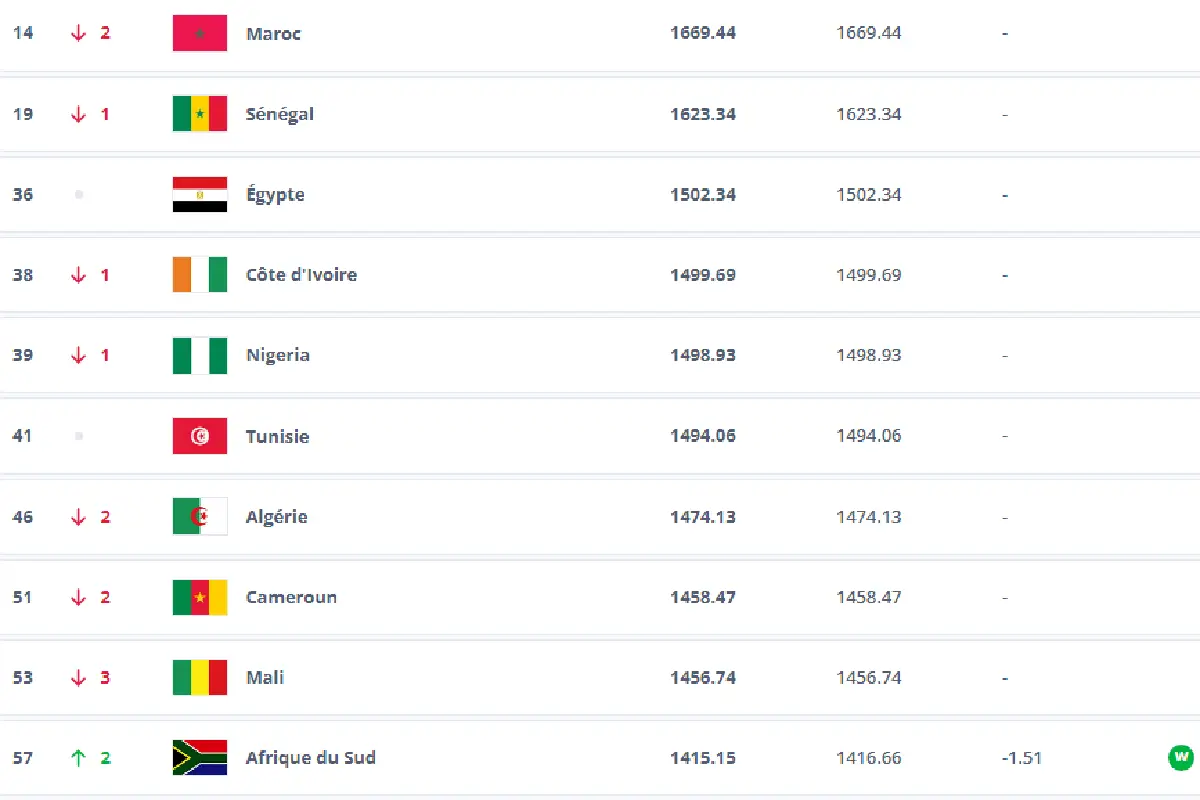Click Mali's rank number 53
This screenshot has height=800, width=1200.
point(22,678)
